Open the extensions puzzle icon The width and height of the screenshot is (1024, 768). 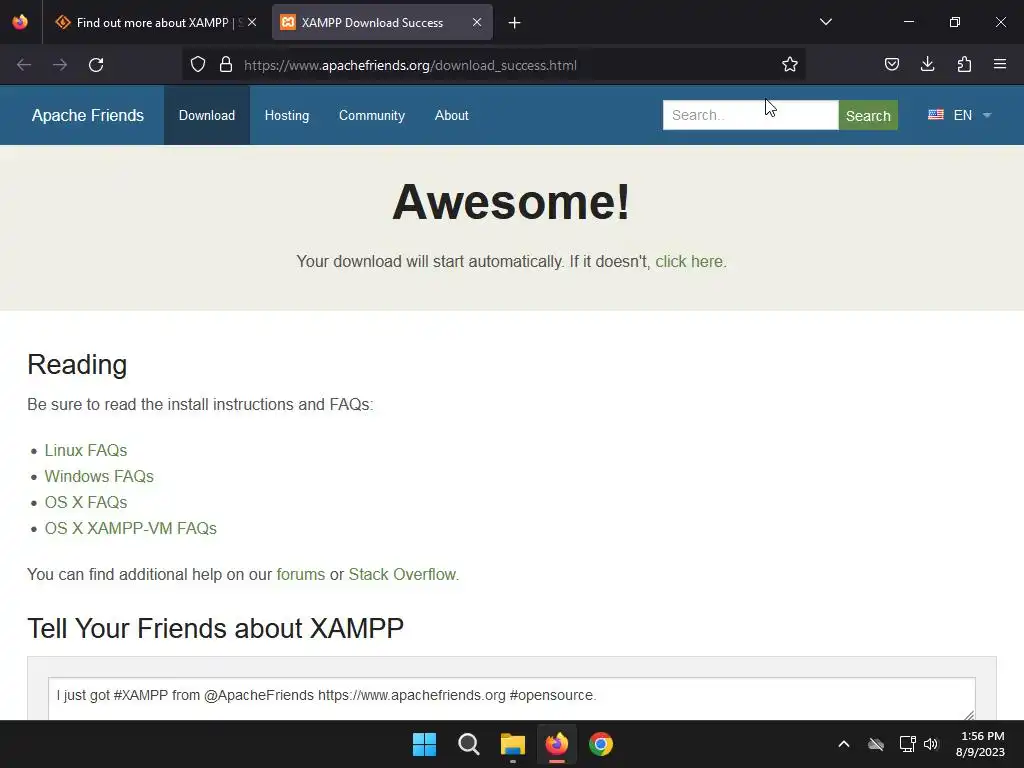point(964,65)
